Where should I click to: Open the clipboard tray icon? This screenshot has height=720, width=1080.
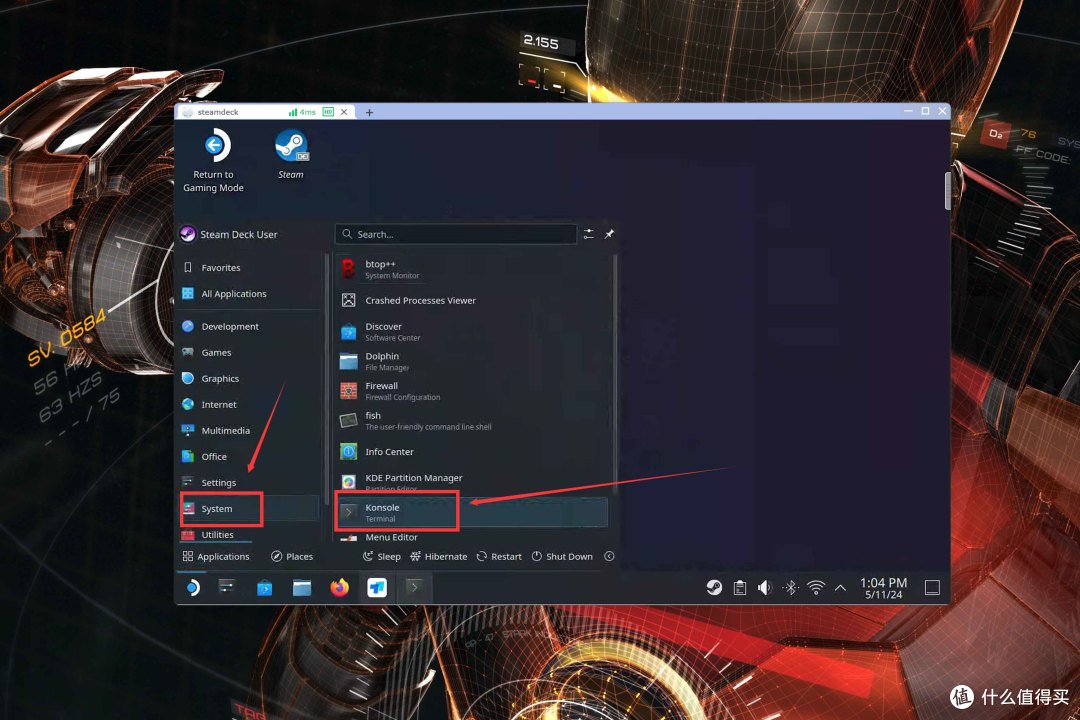(x=740, y=588)
